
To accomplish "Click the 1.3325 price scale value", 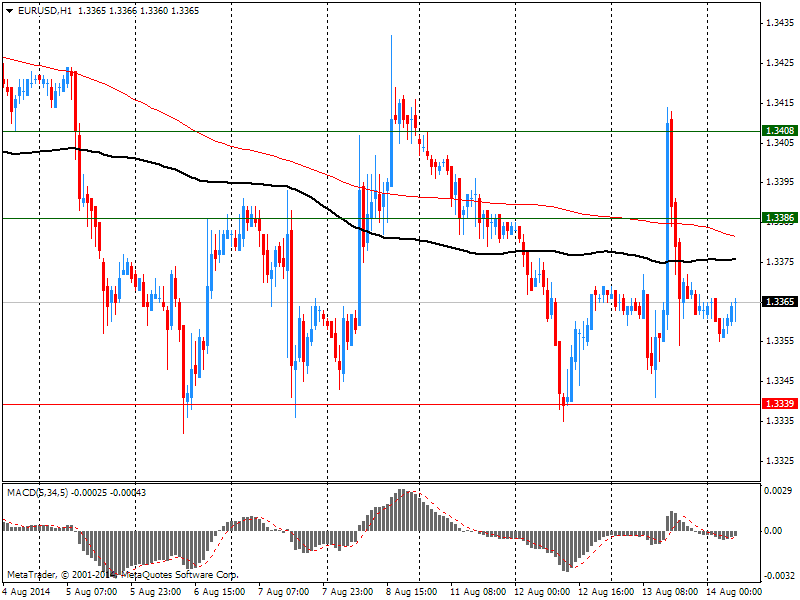I will coord(780,461).
